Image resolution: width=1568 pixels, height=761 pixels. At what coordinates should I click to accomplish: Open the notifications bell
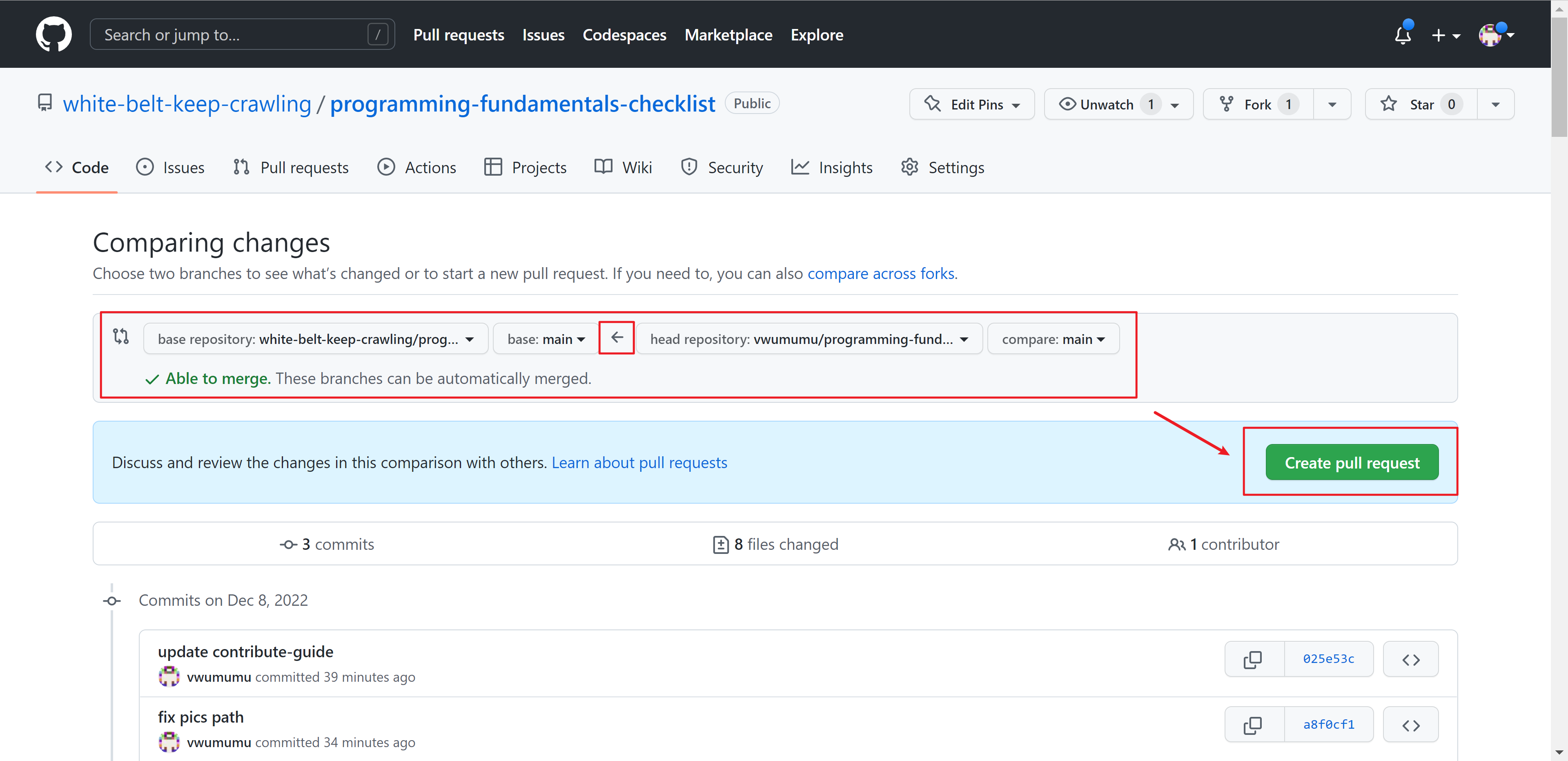tap(1403, 35)
